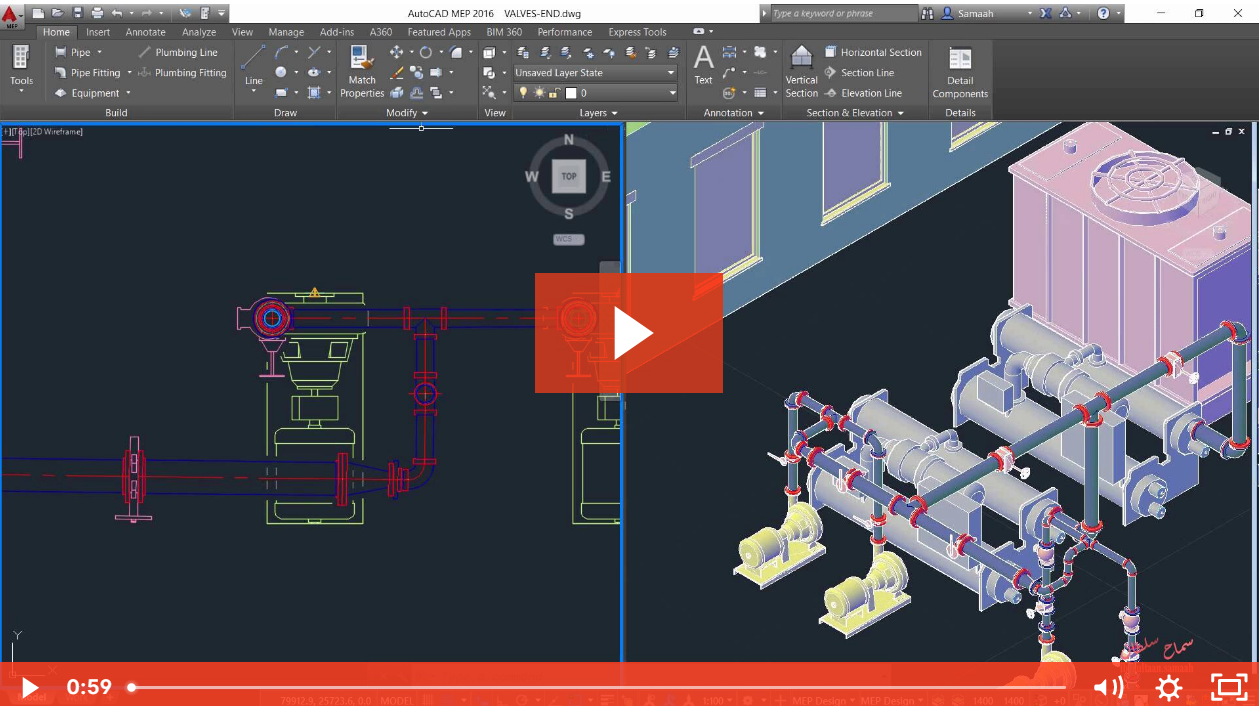The height and width of the screenshot is (706, 1259).
Task: Open the AutoCAD MEP application menu logo
Action: pos(13,15)
